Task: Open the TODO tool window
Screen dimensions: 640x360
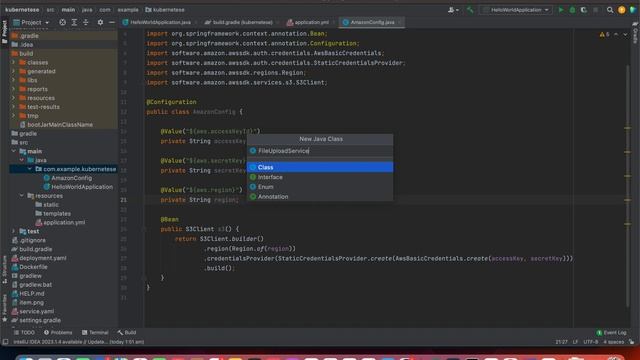Action: (24, 333)
